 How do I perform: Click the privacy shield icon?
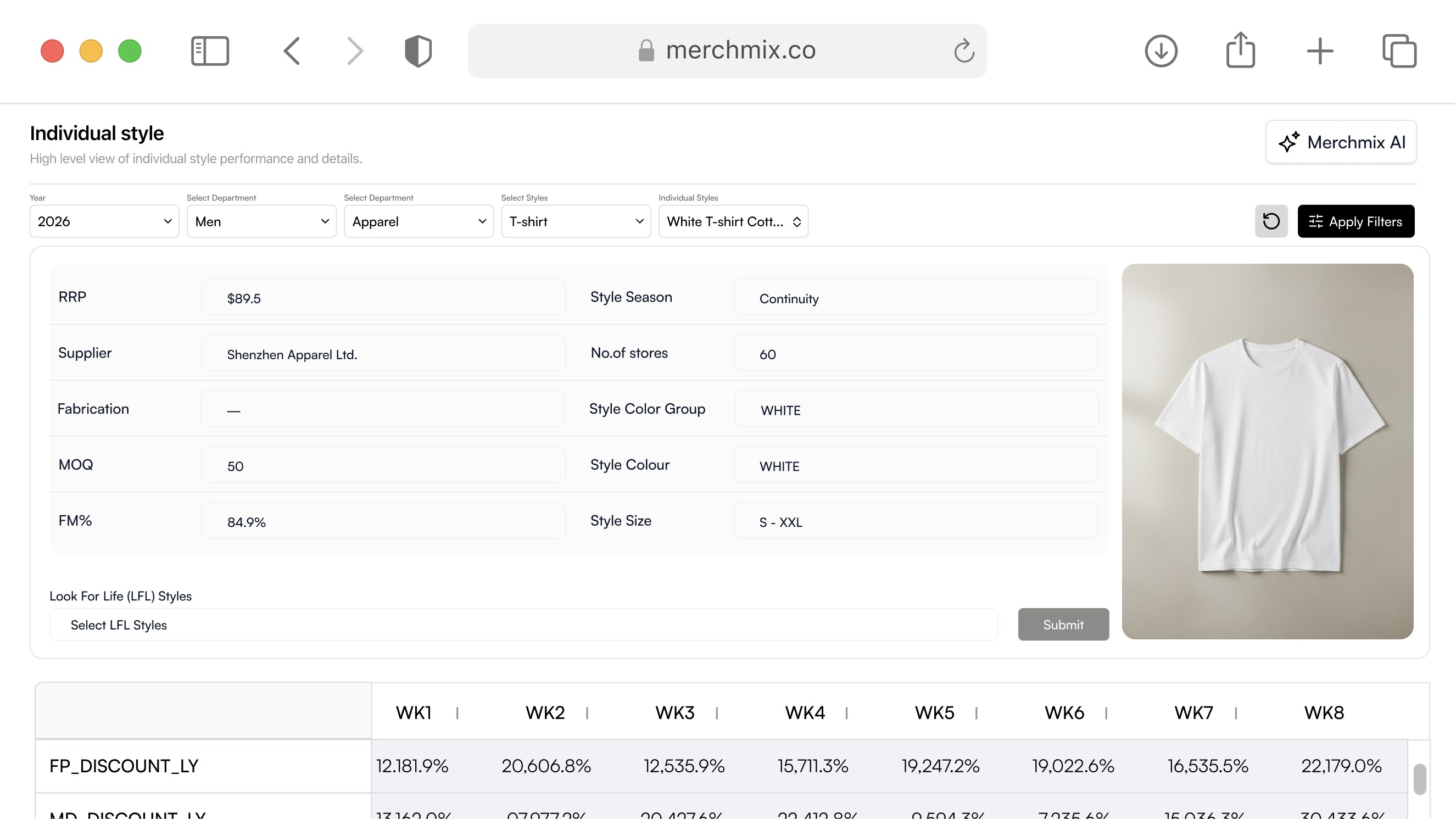pos(418,51)
